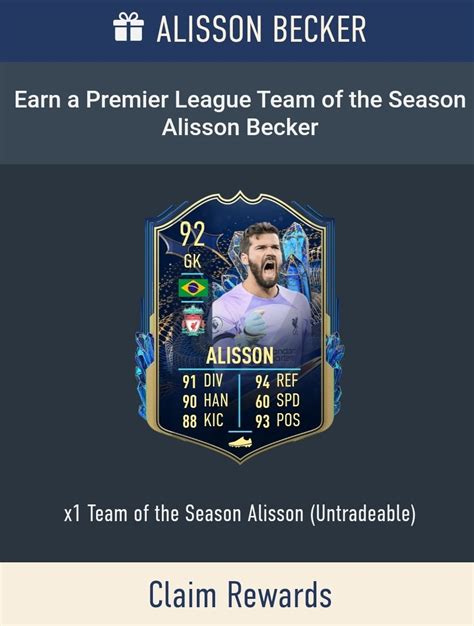
Task: Click the blue crystal on card's left edge
Action: (144, 374)
